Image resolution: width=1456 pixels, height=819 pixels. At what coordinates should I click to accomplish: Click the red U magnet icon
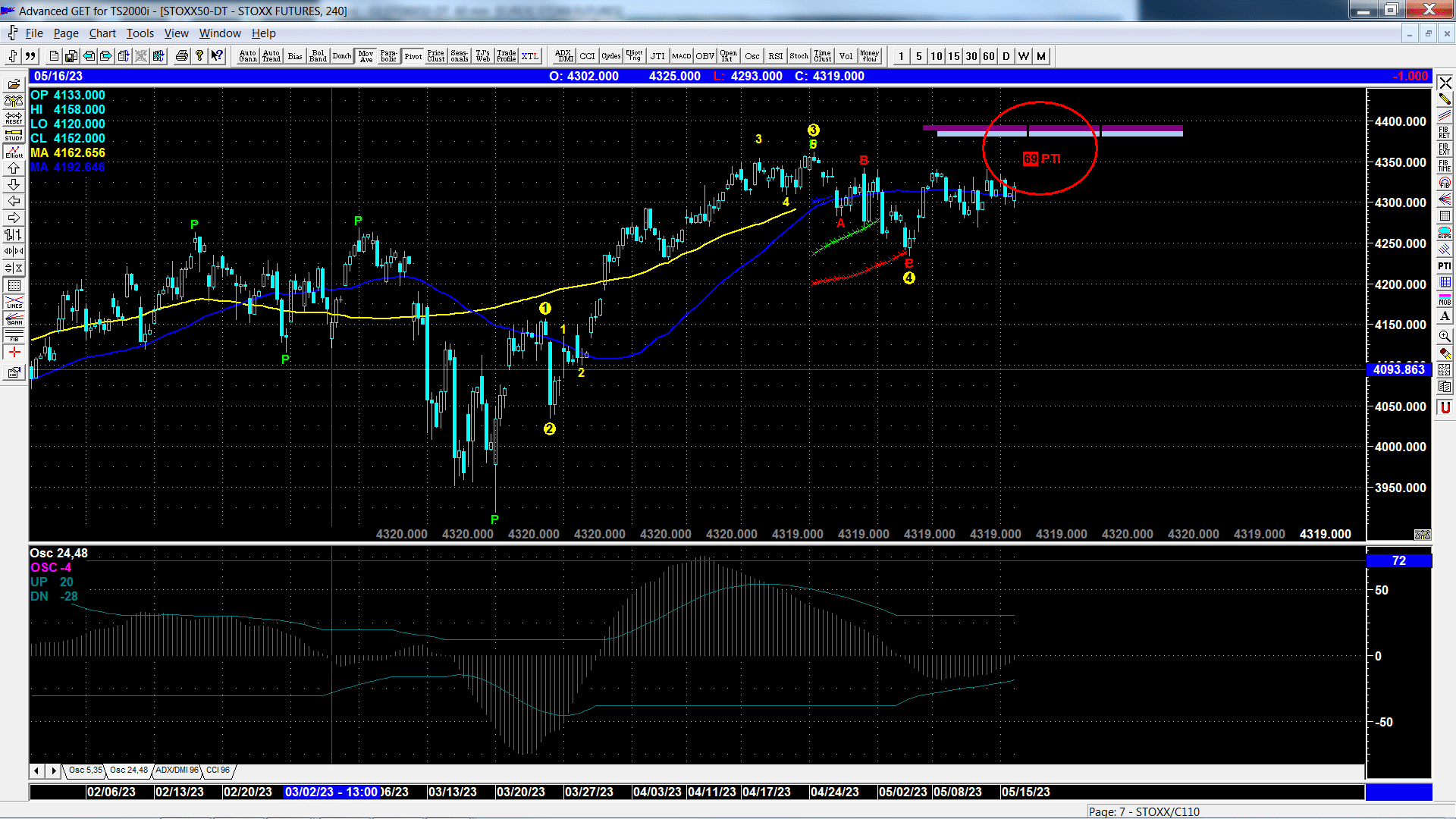1445,407
